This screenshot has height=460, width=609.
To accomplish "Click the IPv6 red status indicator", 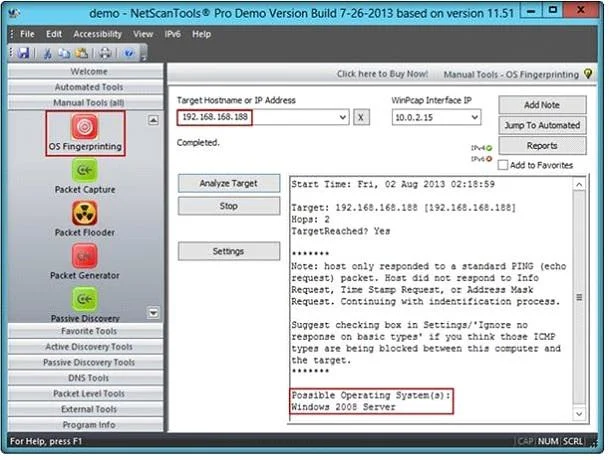I will tap(489, 159).
